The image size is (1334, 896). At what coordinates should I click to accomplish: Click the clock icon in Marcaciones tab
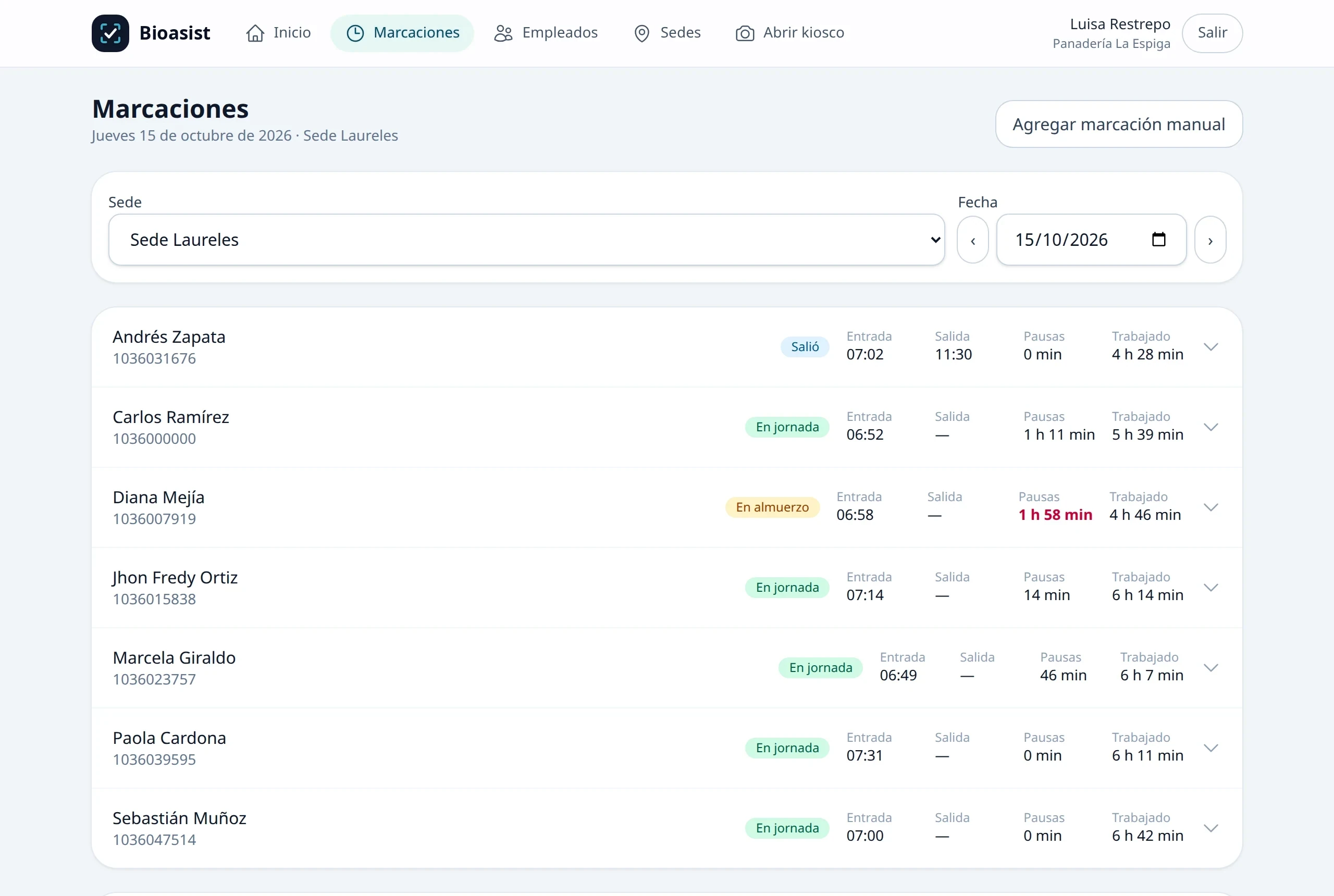(x=355, y=33)
